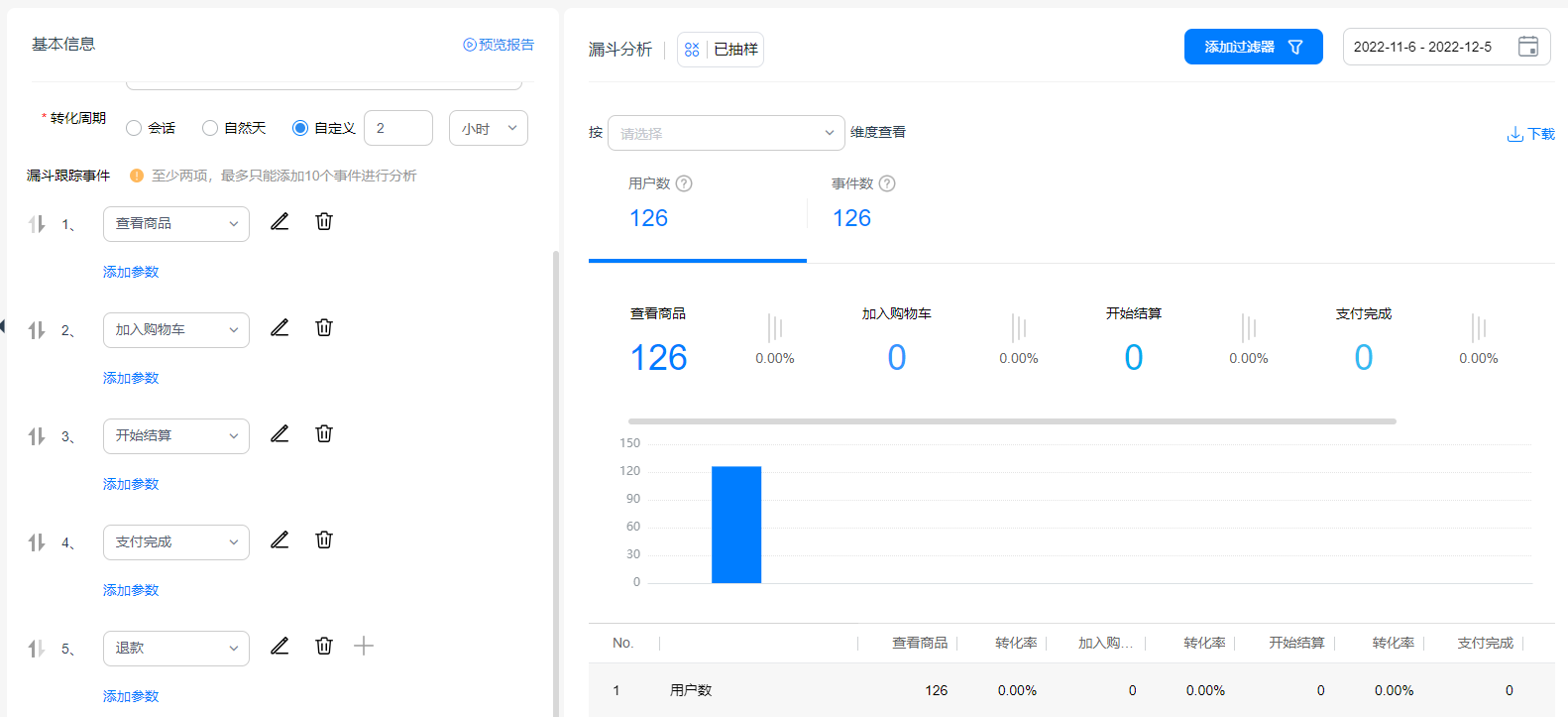Select the 自然天 conversion period radio
This screenshot has height=717, width=1568.
click(210, 128)
